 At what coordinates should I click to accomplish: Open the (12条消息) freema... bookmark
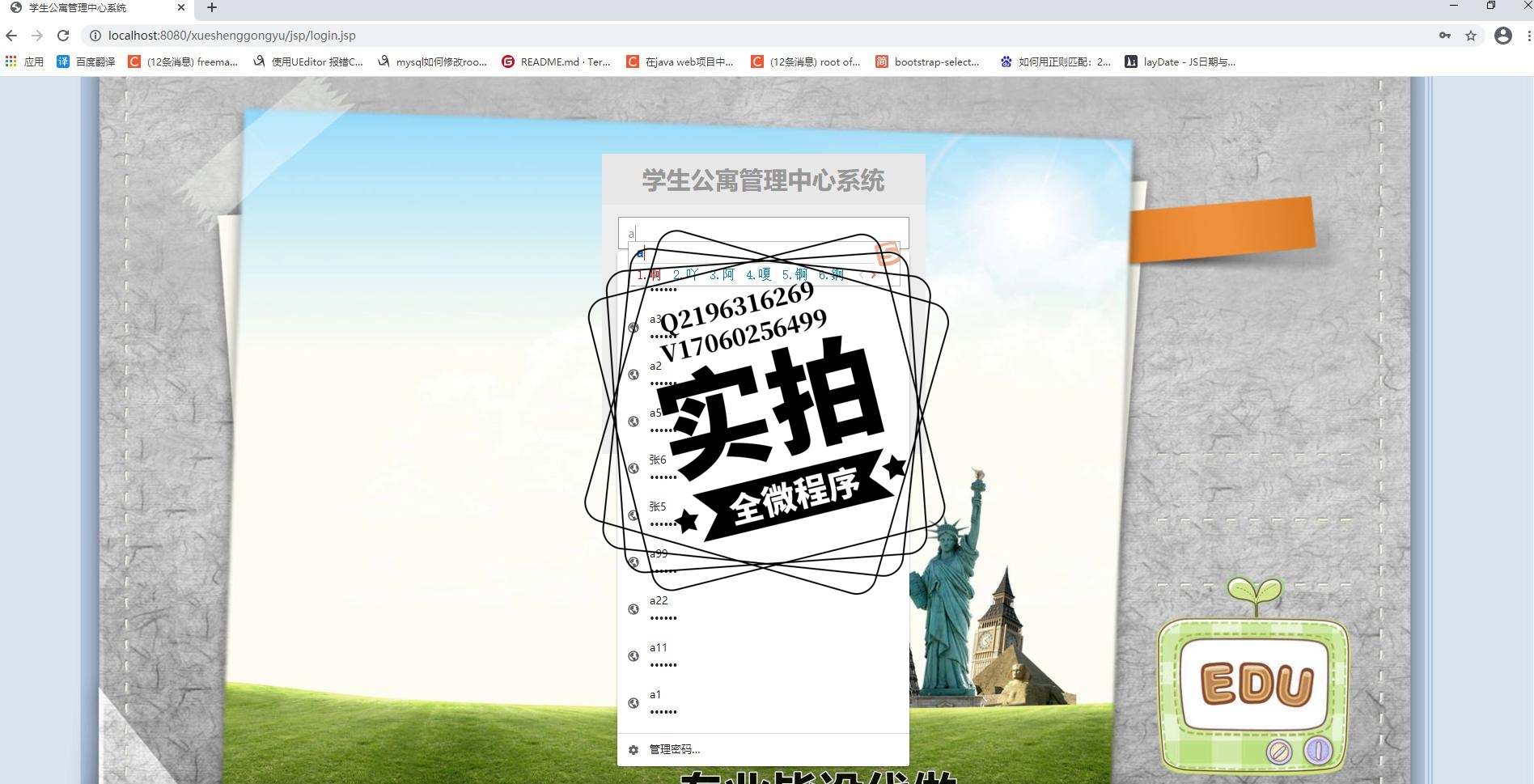coord(183,61)
